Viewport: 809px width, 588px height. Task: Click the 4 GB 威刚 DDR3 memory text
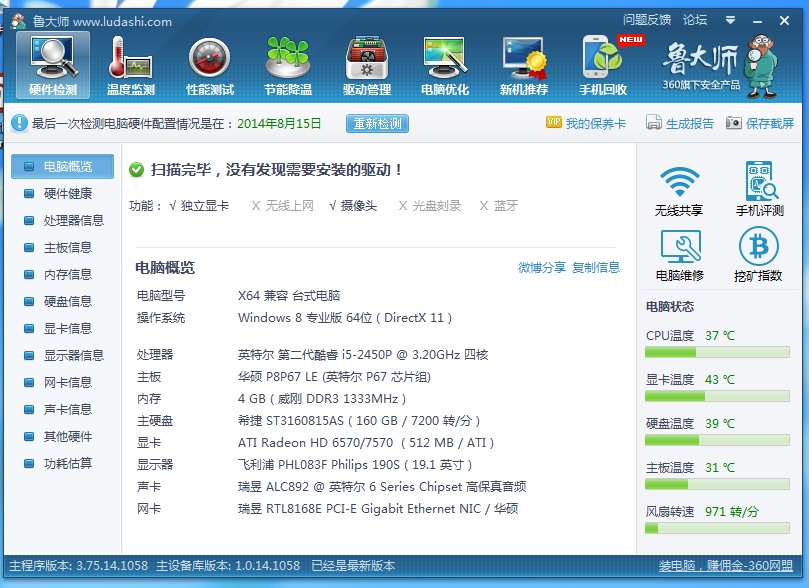tap(322, 399)
